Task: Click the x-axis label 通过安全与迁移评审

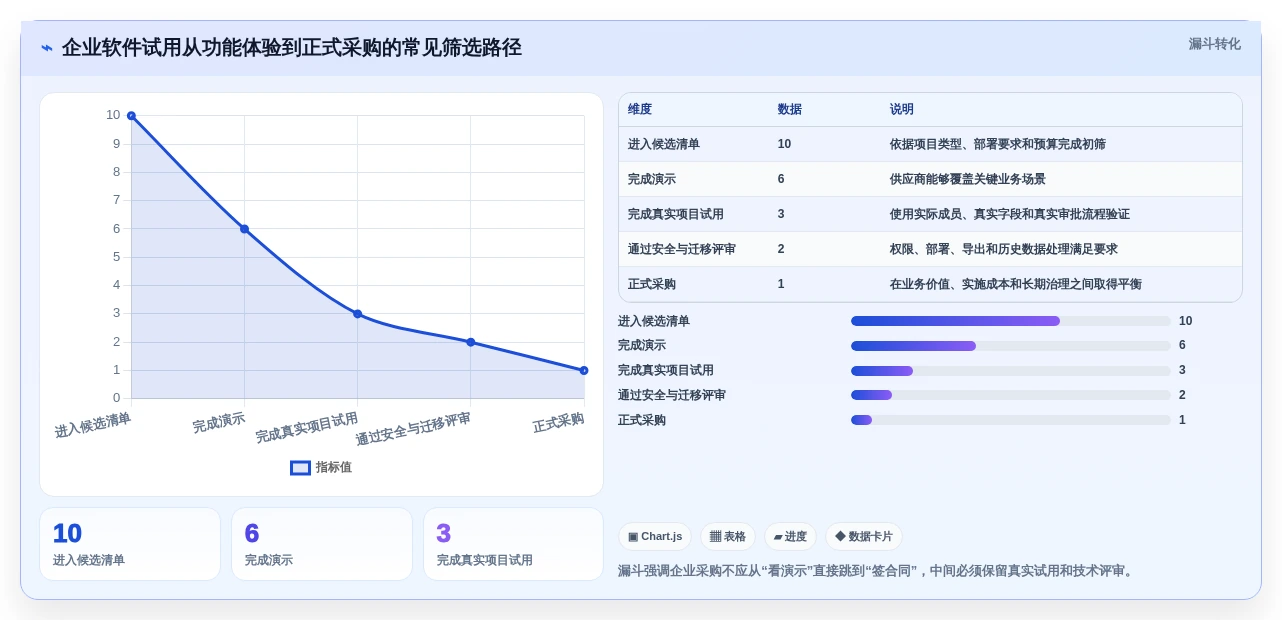Action: pos(413,429)
